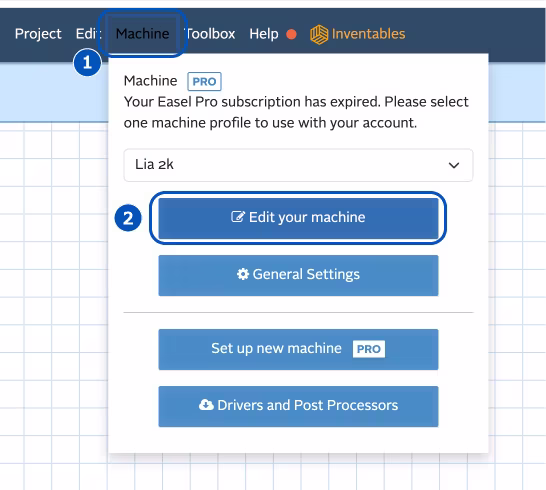This screenshot has height=490, width=546.
Task: Open General Settings
Action: [298, 275]
